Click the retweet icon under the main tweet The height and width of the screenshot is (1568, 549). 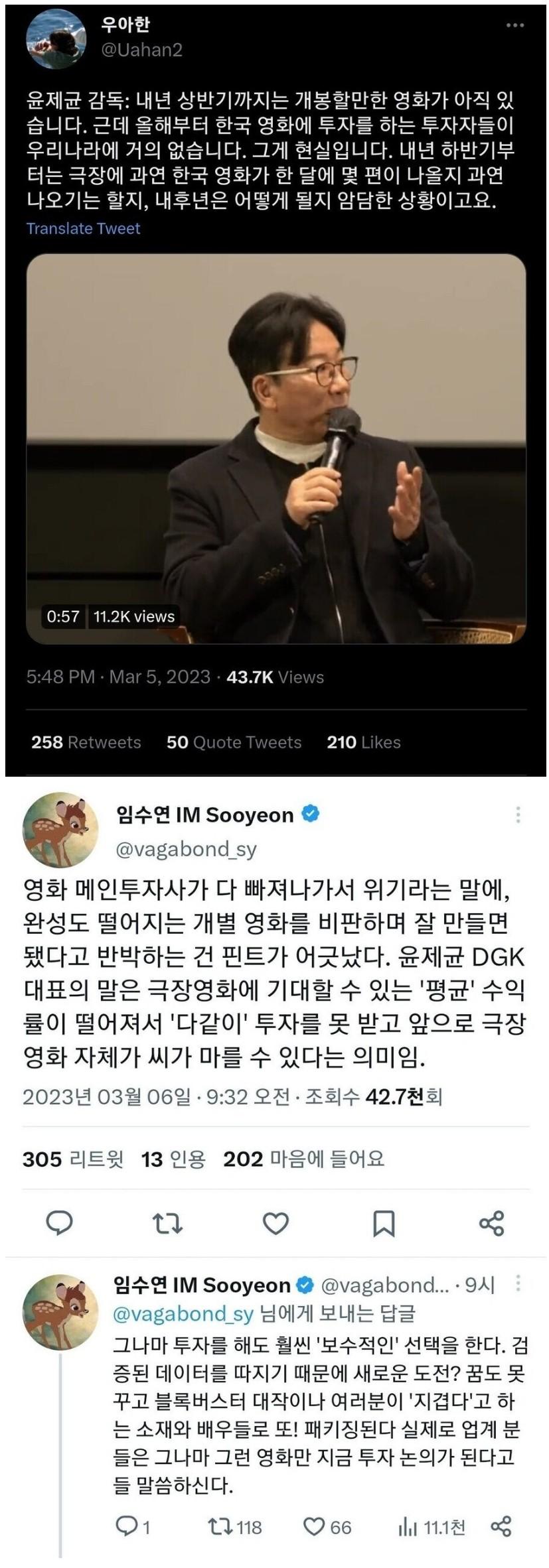167,1223
